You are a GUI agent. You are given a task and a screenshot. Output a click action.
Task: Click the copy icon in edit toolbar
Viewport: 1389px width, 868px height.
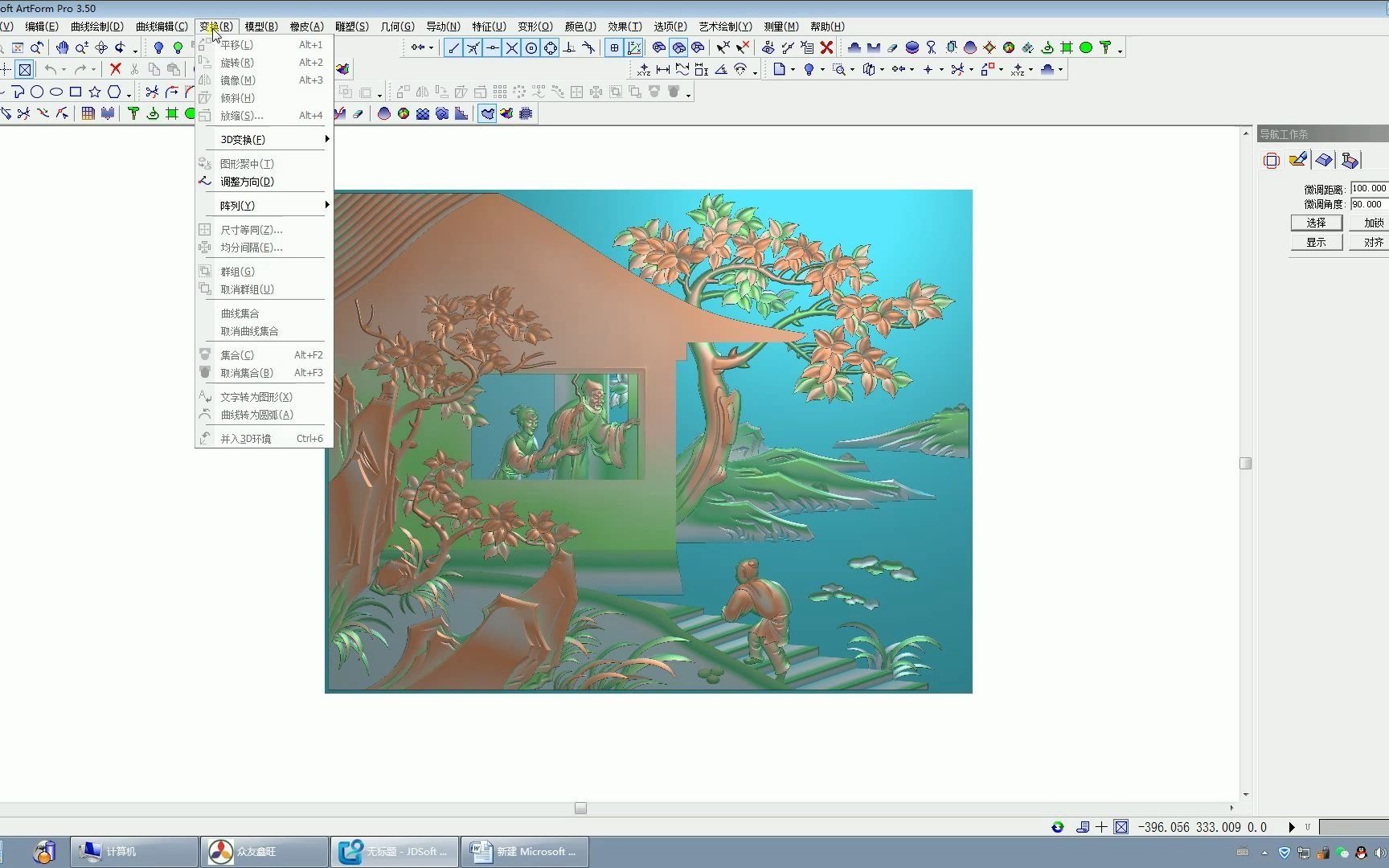point(154,69)
